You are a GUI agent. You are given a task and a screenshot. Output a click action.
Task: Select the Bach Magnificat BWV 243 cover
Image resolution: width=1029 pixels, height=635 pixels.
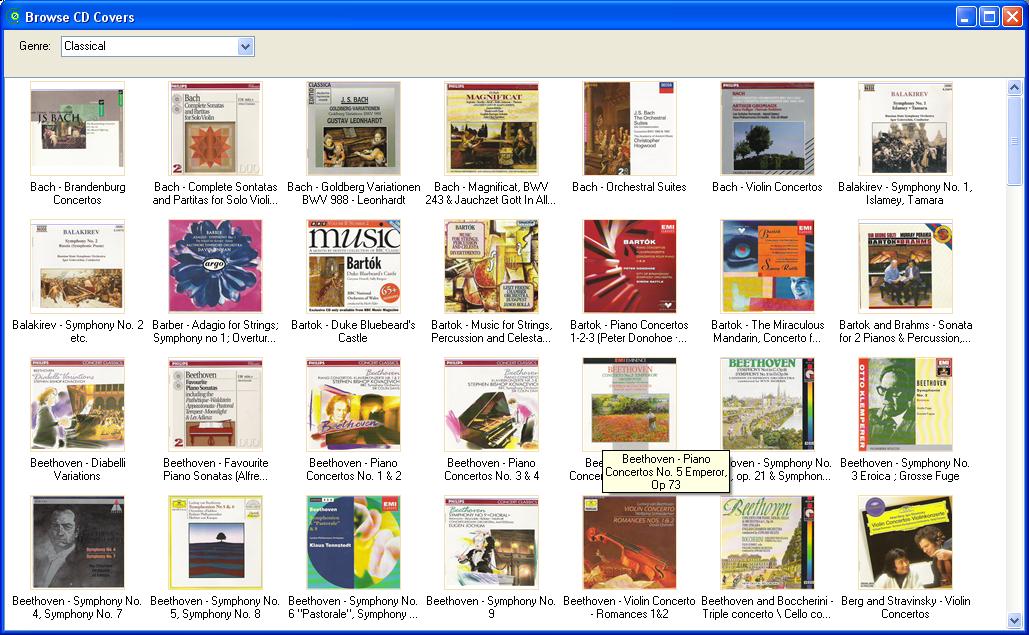point(491,129)
